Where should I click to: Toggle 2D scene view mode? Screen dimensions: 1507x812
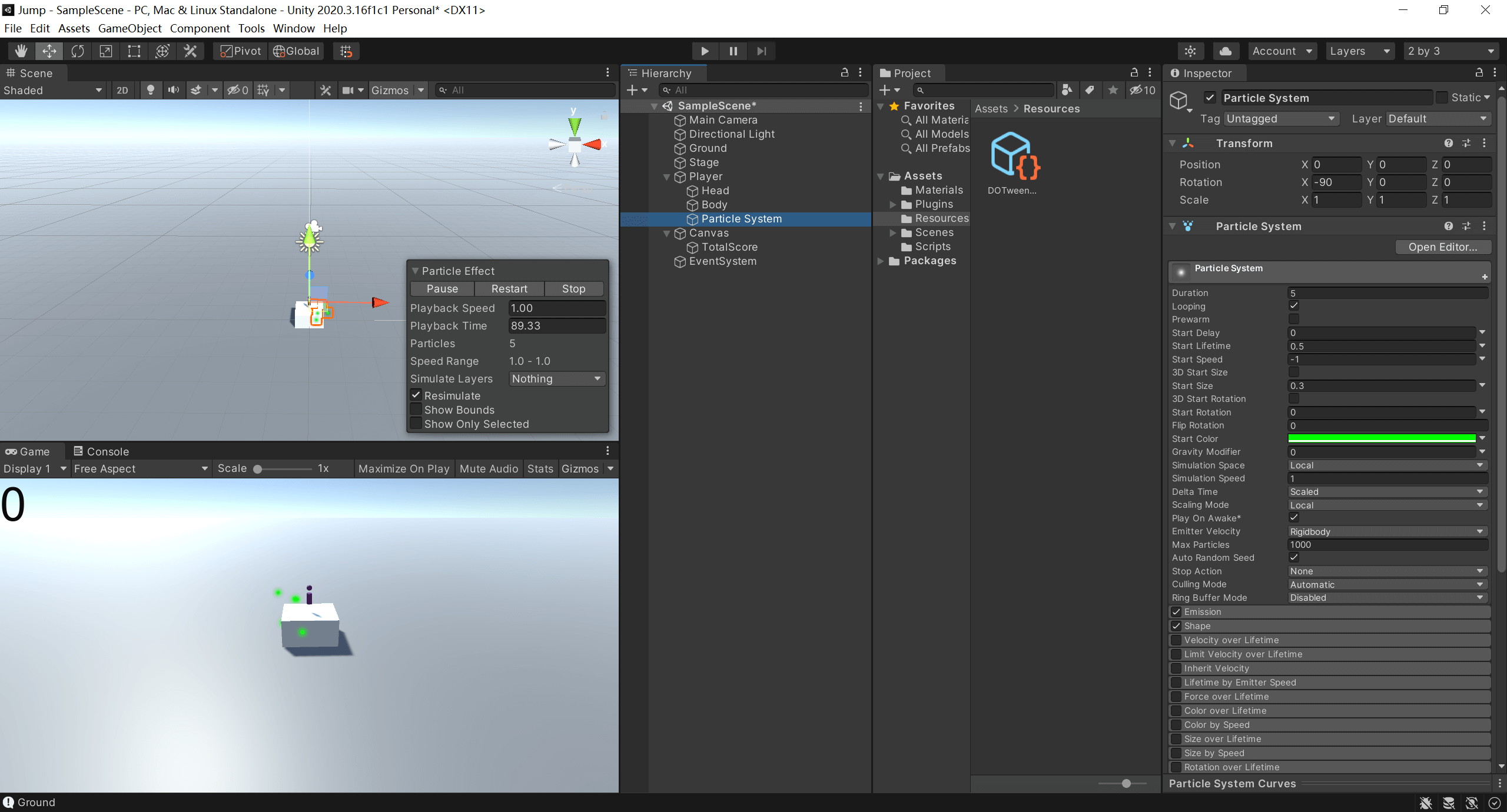(x=122, y=90)
